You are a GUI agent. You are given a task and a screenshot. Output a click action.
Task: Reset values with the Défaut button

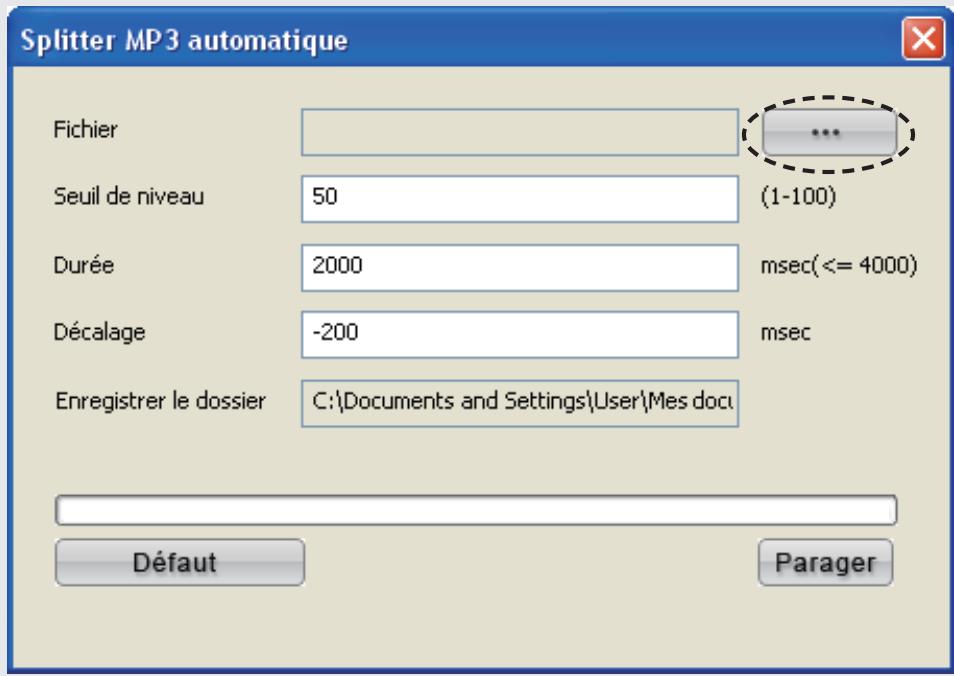(180, 562)
